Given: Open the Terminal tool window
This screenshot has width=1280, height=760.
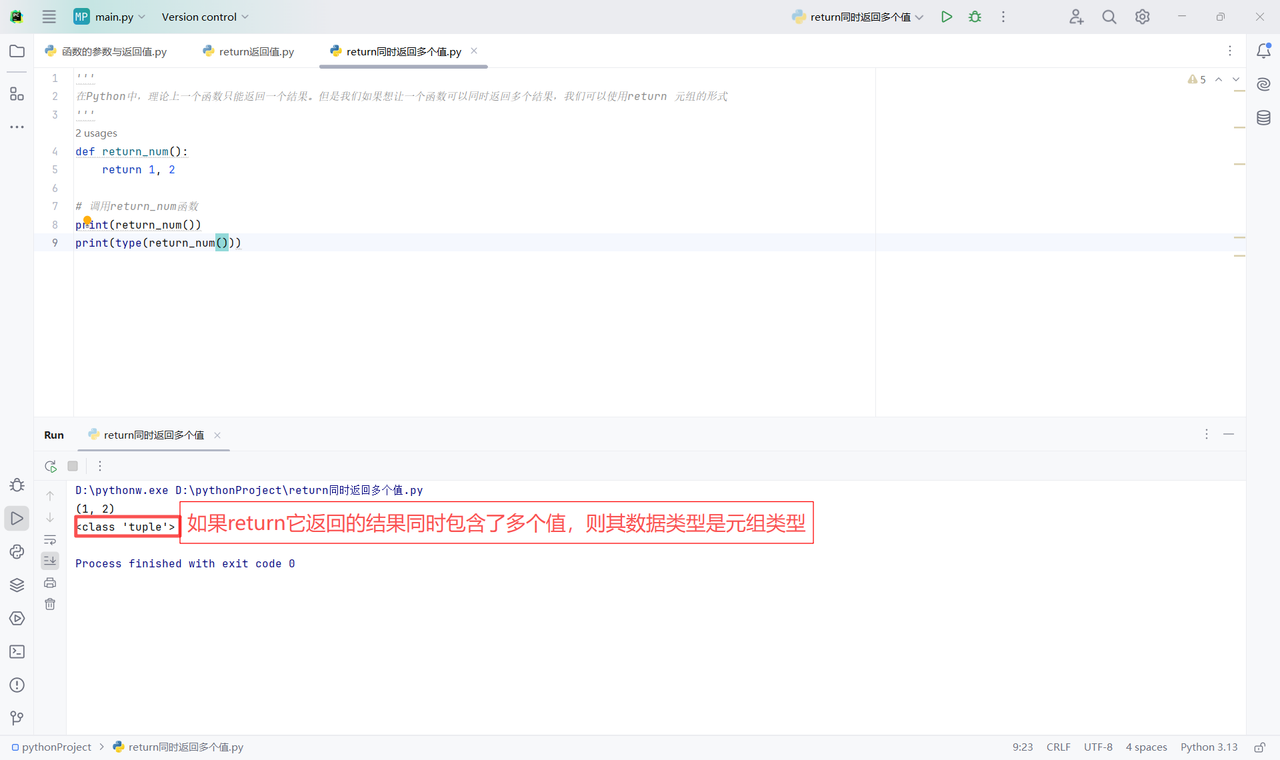Looking at the screenshot, I should coord(16,651).
